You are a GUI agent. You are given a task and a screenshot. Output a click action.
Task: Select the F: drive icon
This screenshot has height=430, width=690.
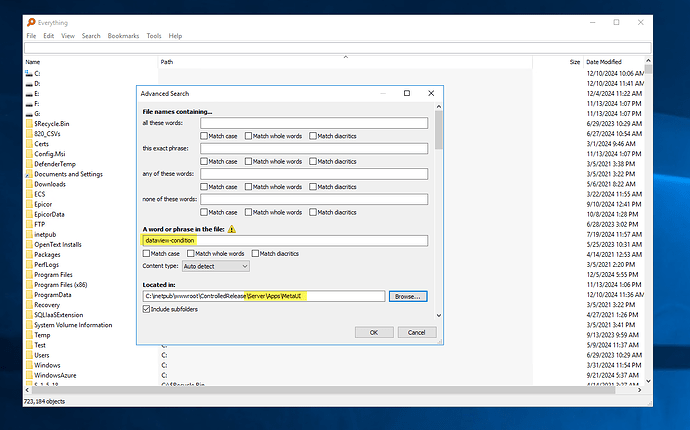29,104
